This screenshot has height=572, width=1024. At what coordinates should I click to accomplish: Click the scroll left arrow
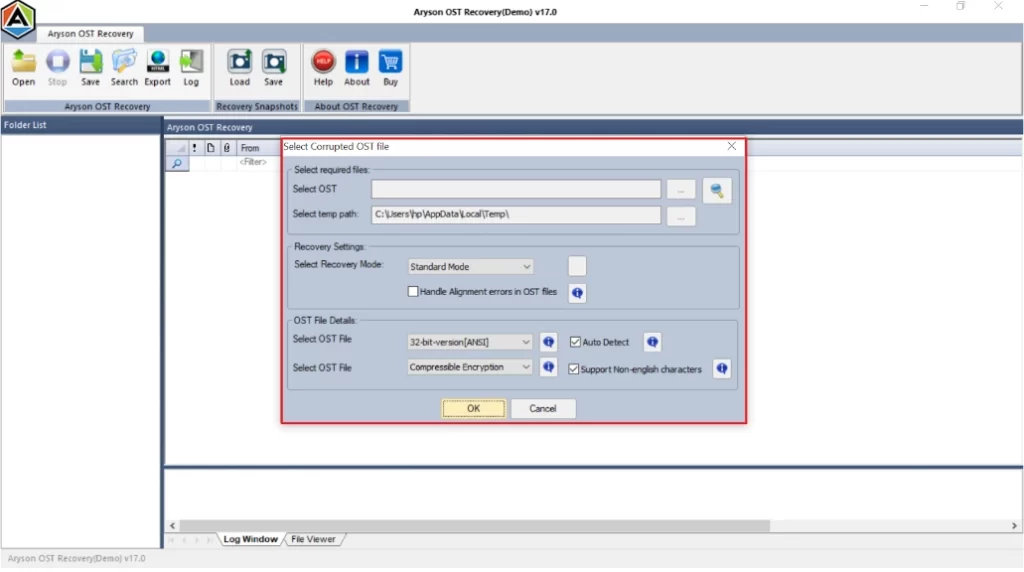(172, 526)
